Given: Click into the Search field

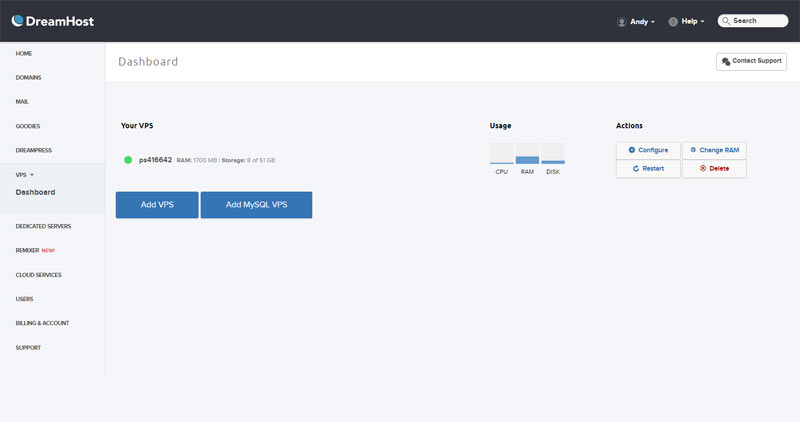Looking at the screenshot, I should (x=753, y=21).
